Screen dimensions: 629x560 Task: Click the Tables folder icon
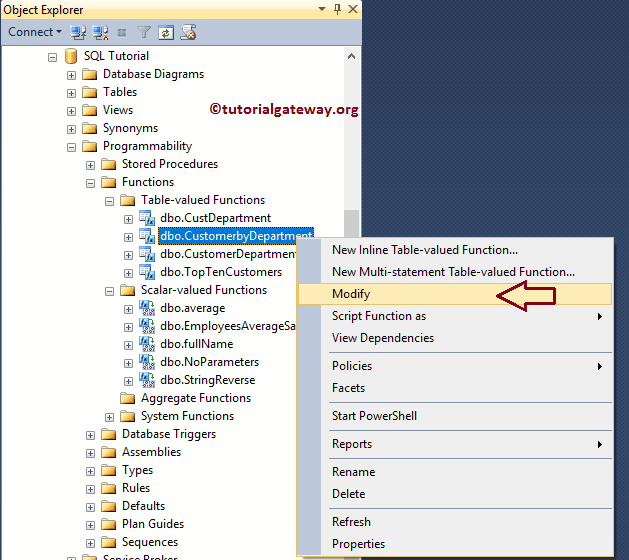89,92
